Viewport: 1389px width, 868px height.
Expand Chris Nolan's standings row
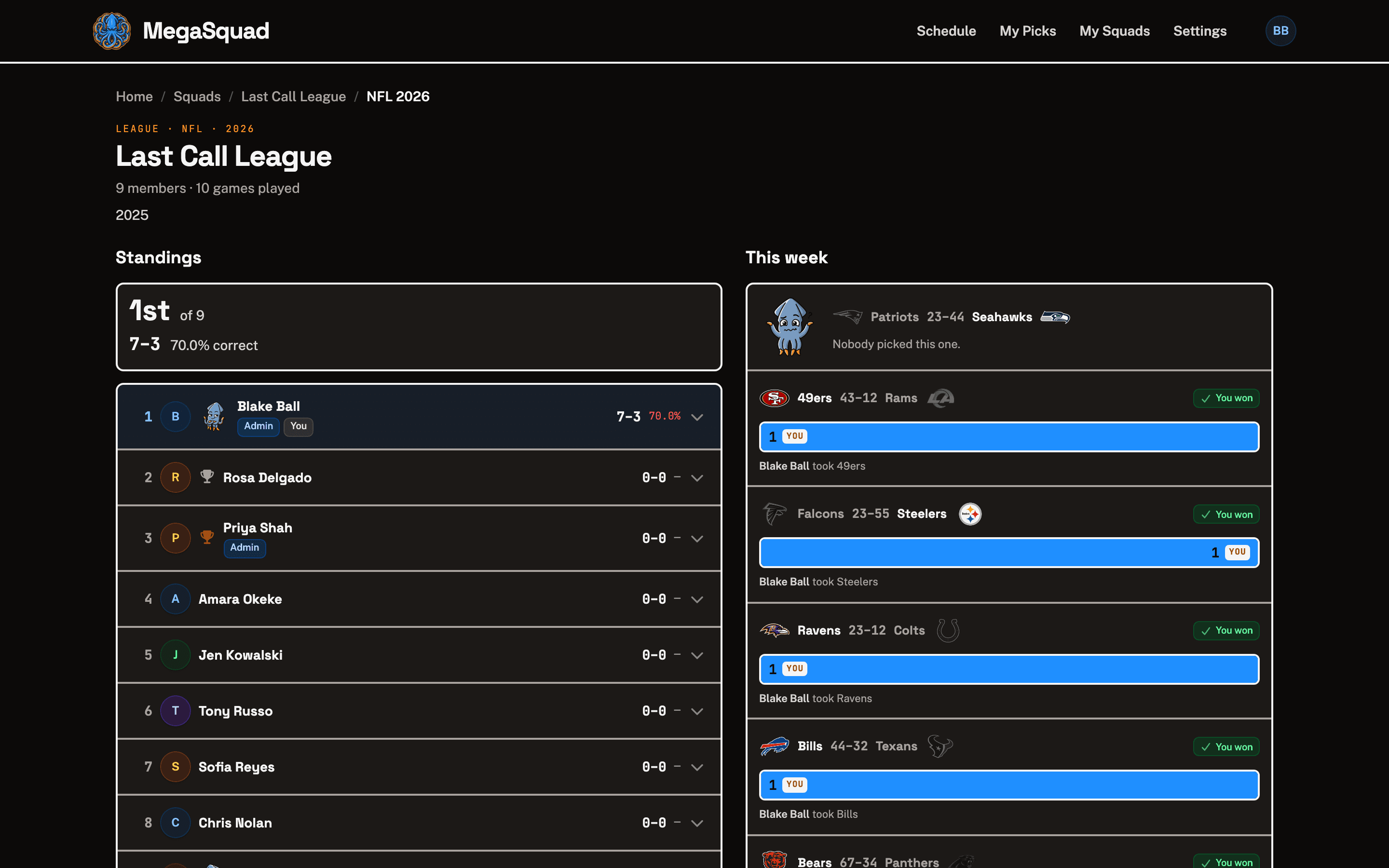(x=697, y=823)
